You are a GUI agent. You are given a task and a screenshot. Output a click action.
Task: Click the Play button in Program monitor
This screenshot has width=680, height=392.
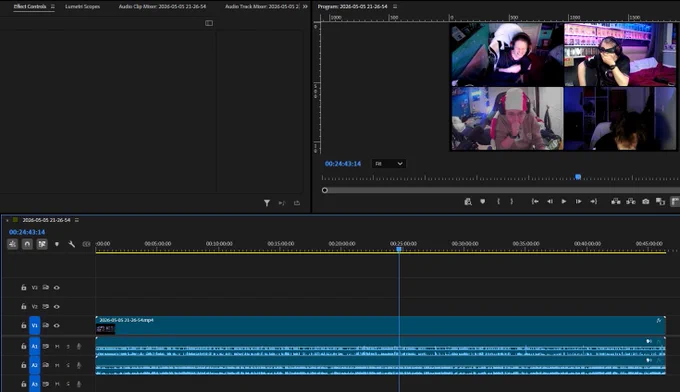(564, 201)
